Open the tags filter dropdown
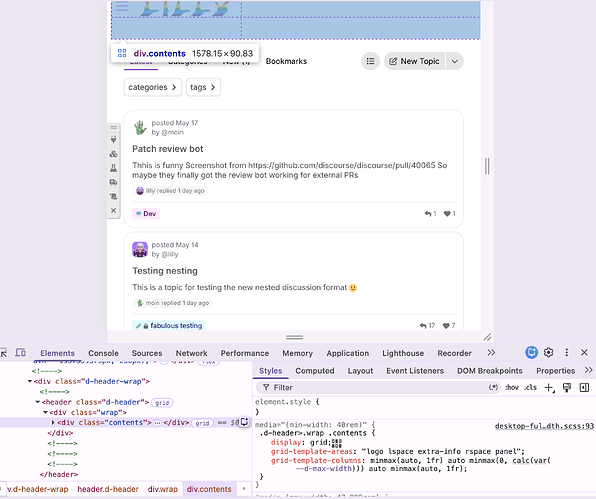The height and width of the screenshot is (499, 596). coord(203,87)
